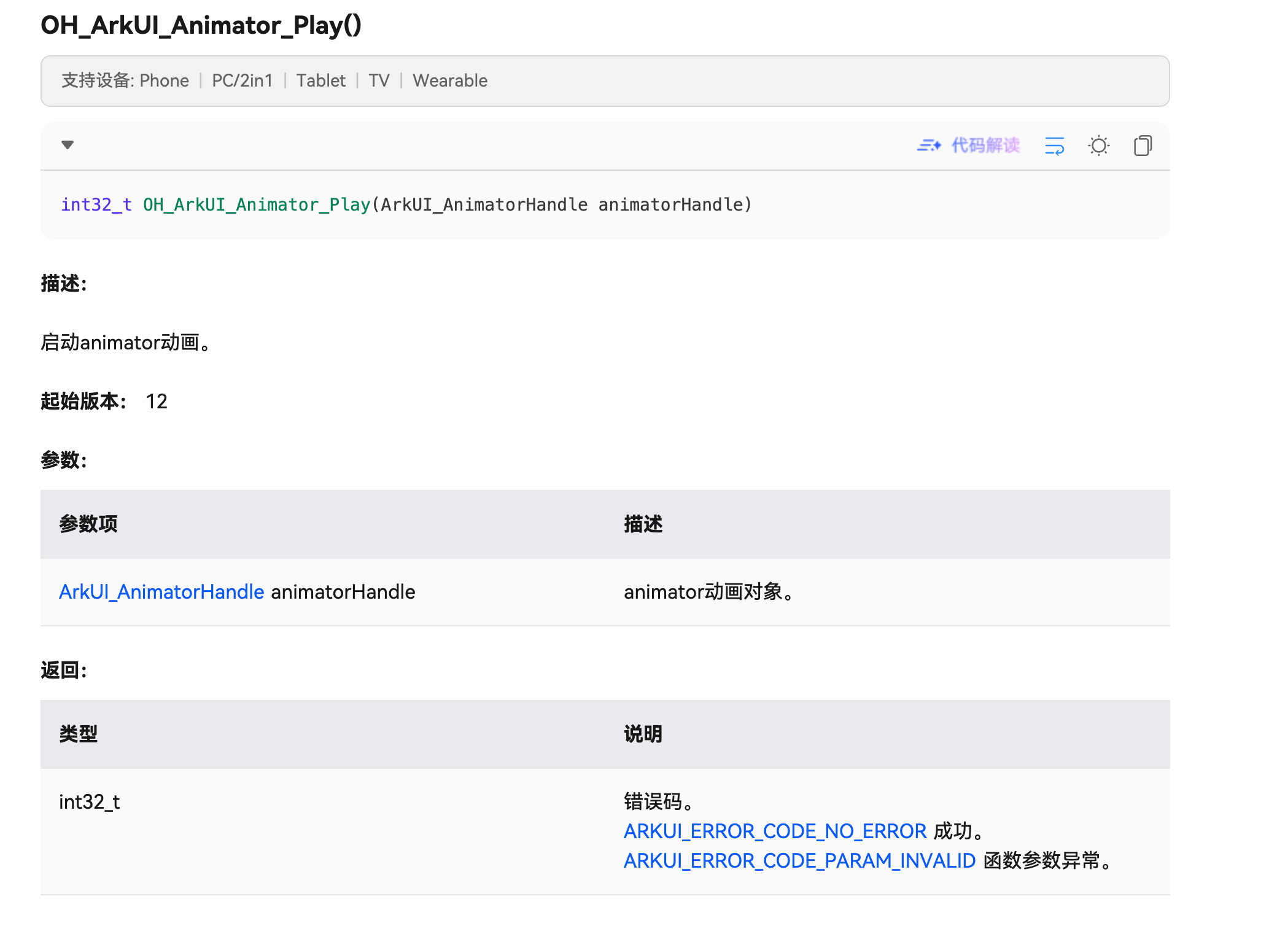The height and width of the screenshot is (926, 1288).
Task: Click the TV device label
Action: click(x=379, y=80)
